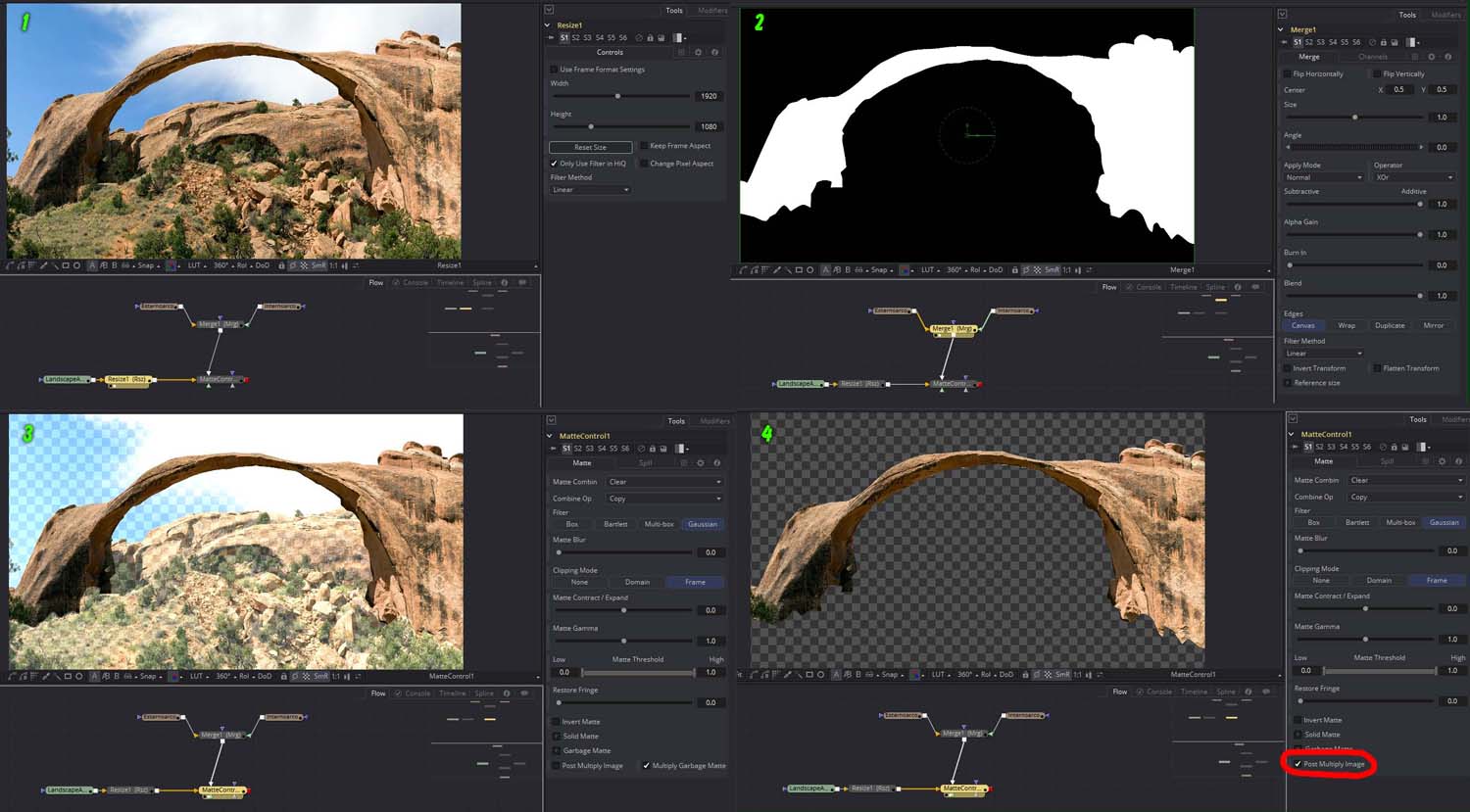Screen dimensions: 1470x812
Task: Select the rectangle shape tool in Merge1 viewer toolbar
Action: [799, 269]
